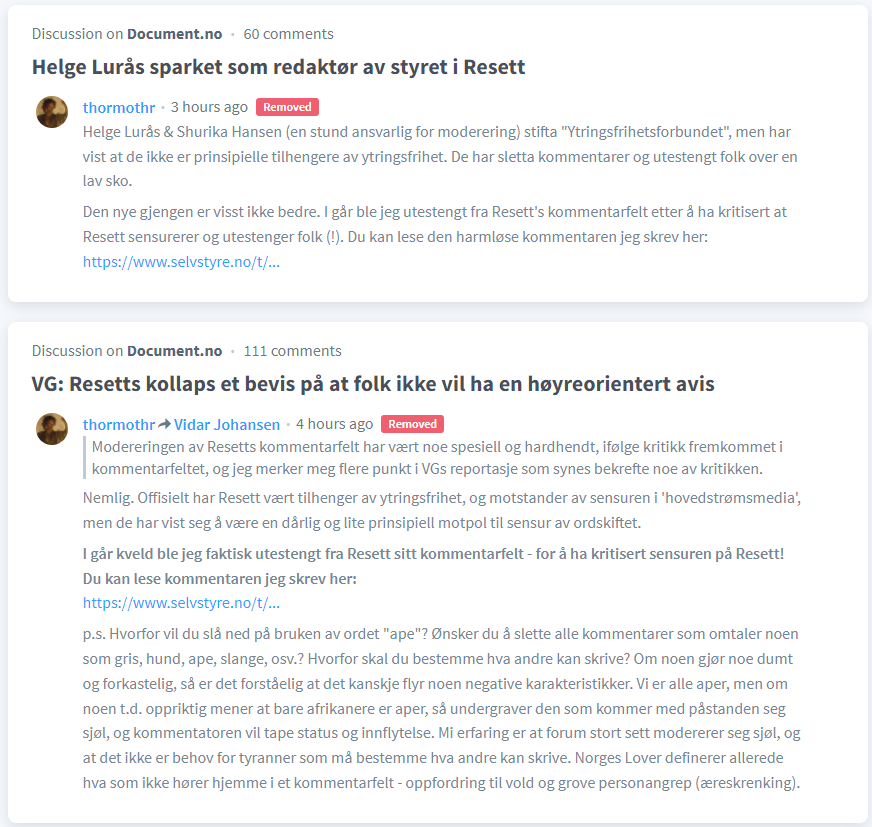Click the paragraph starting "p.s. Hvorfor vil du"
Image resolution: width=872 pixels, height=827 pixels.
pyautogui.click(x=440, y=708)
